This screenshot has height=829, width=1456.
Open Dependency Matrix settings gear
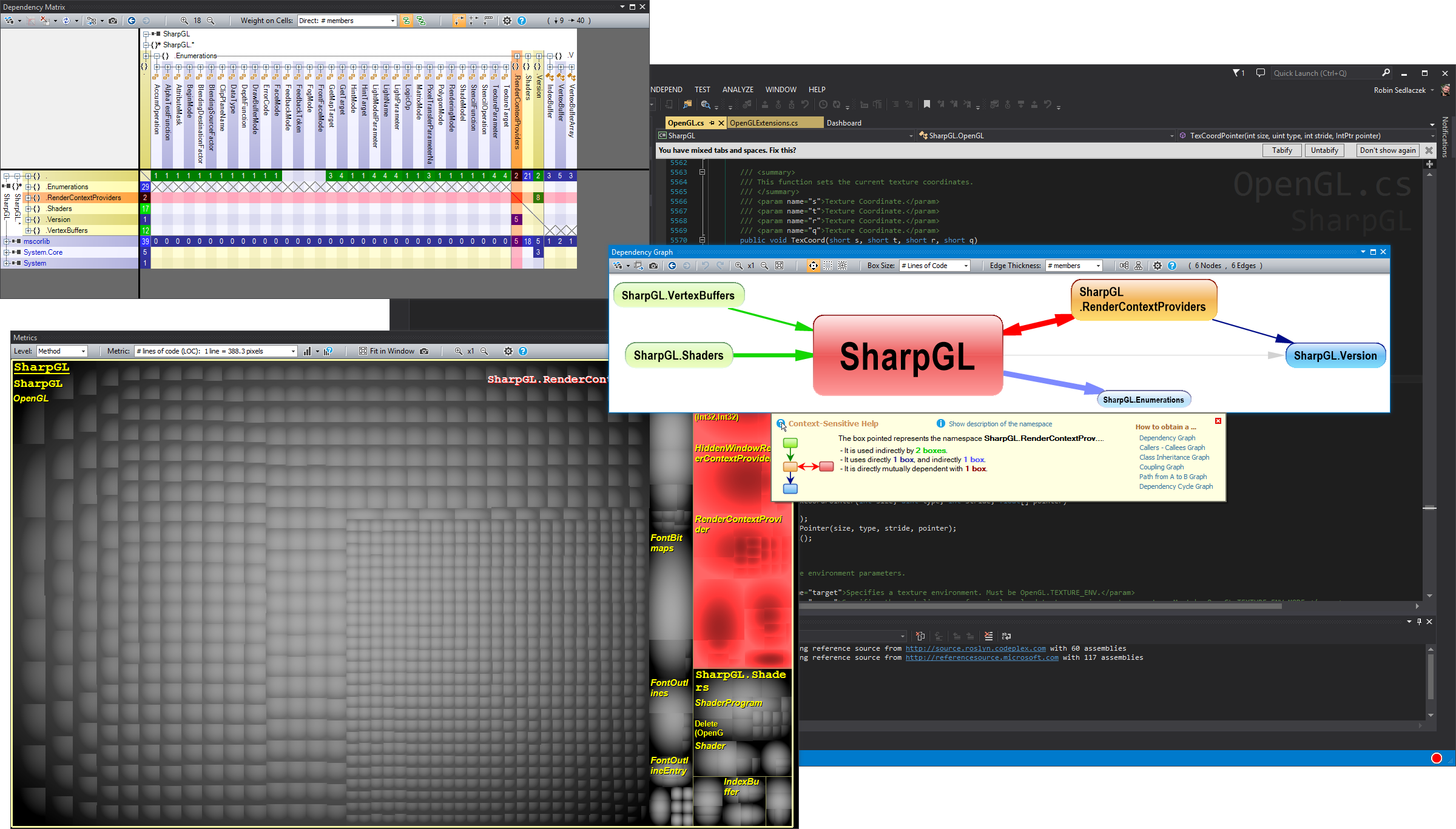pyautogui.click(x=507, y=21)
